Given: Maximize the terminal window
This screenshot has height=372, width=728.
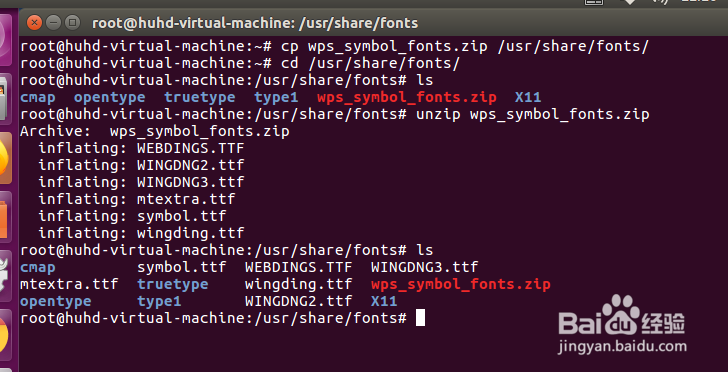Looking at the screenshot, I should pos(72,22).
